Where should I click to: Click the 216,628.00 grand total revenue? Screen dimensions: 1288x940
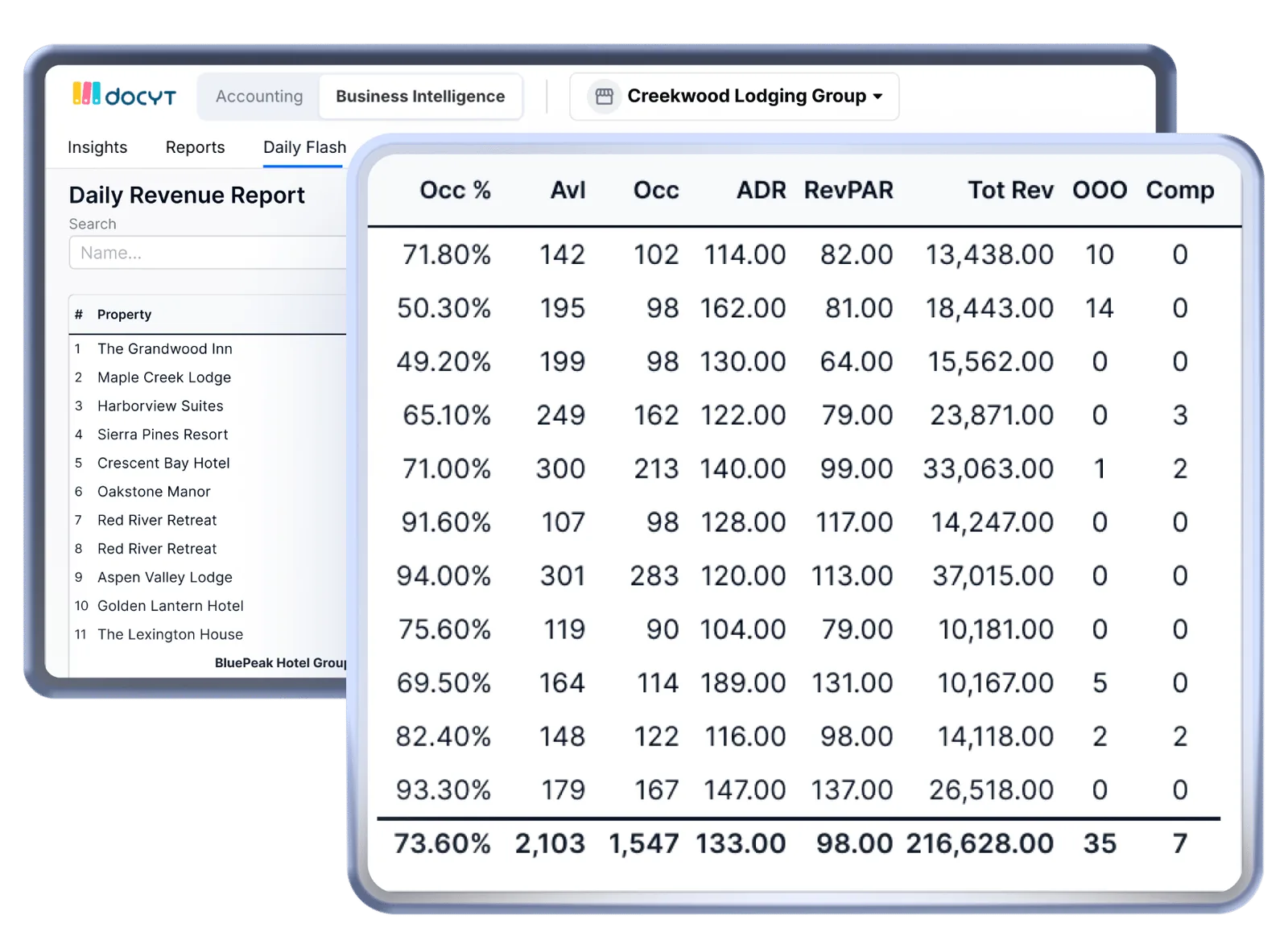(980, 843)
